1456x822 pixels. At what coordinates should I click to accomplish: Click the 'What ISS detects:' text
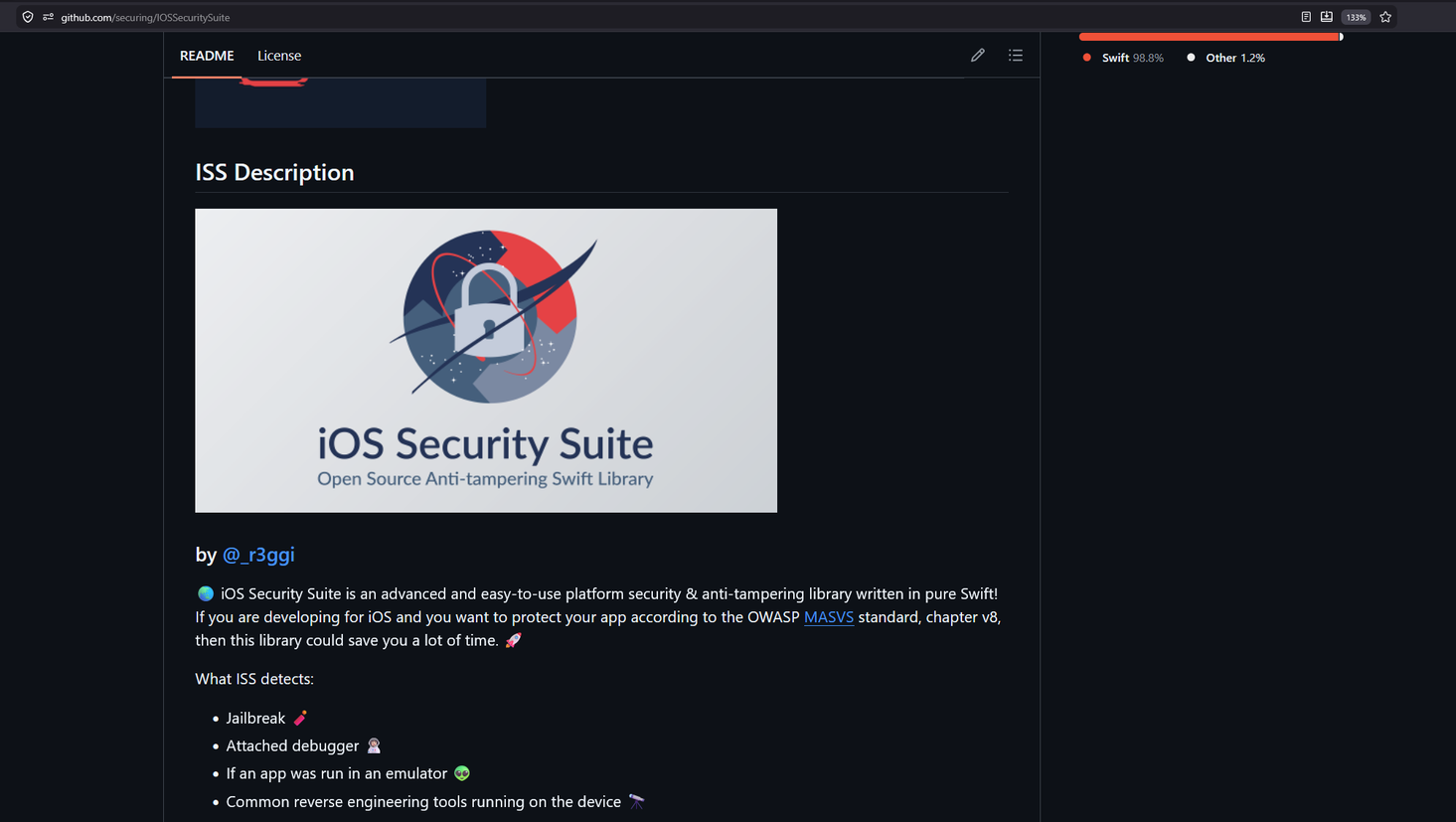254,679
